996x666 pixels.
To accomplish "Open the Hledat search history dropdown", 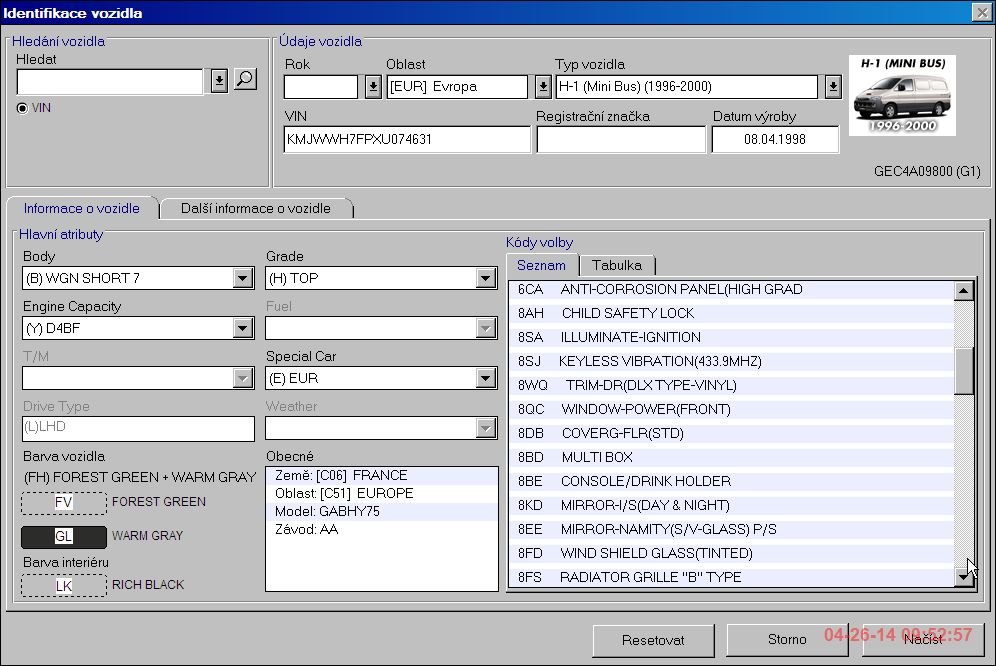I will [219, 81].
